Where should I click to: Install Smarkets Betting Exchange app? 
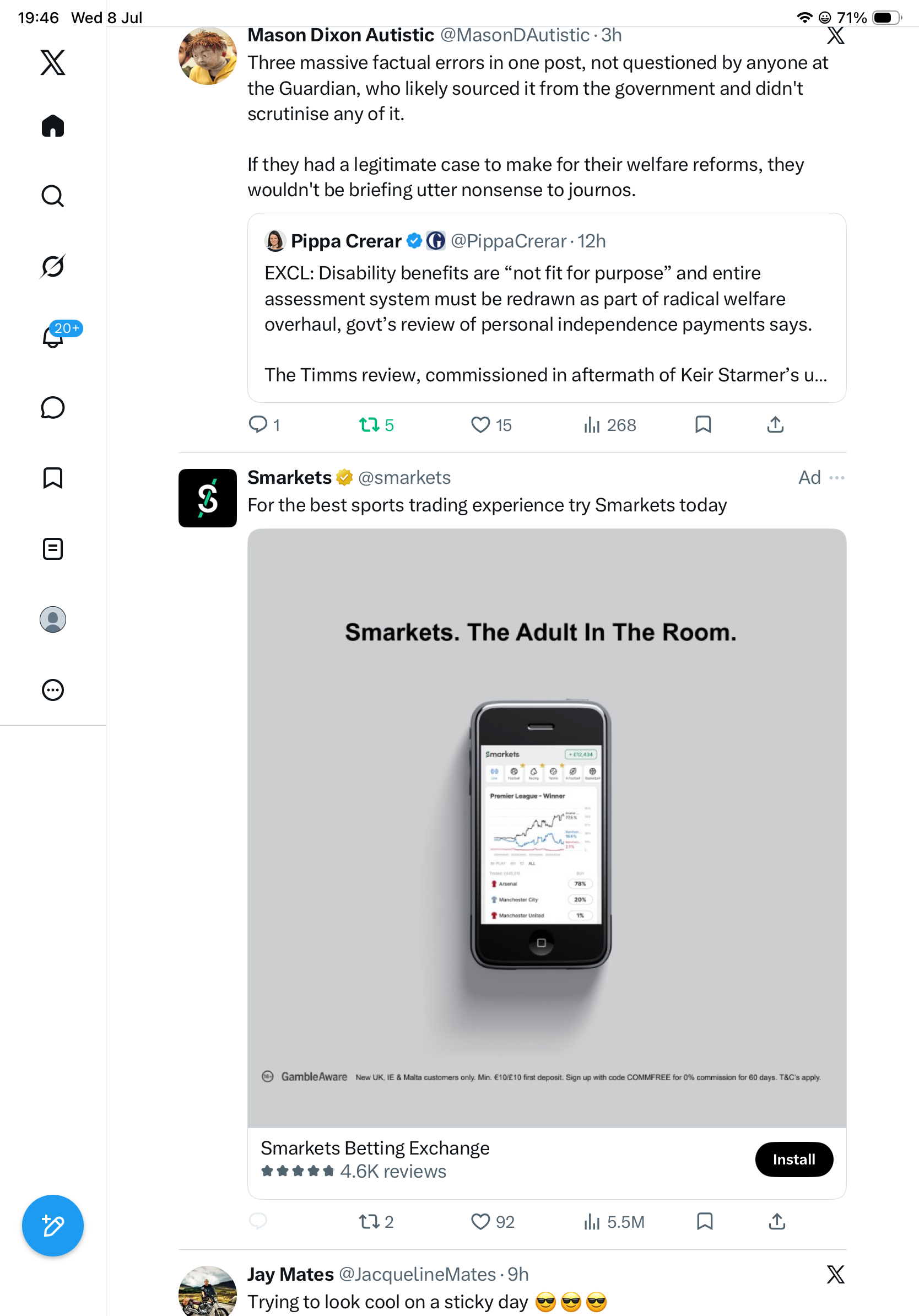(793, 1159)
